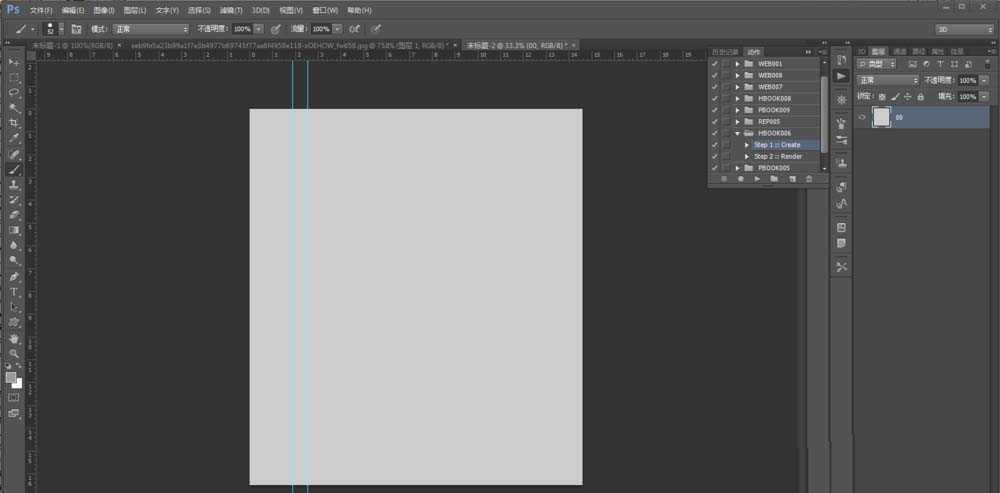Open the brush mode dropdown in options bar
The image size is (1000, 493).
149,29
